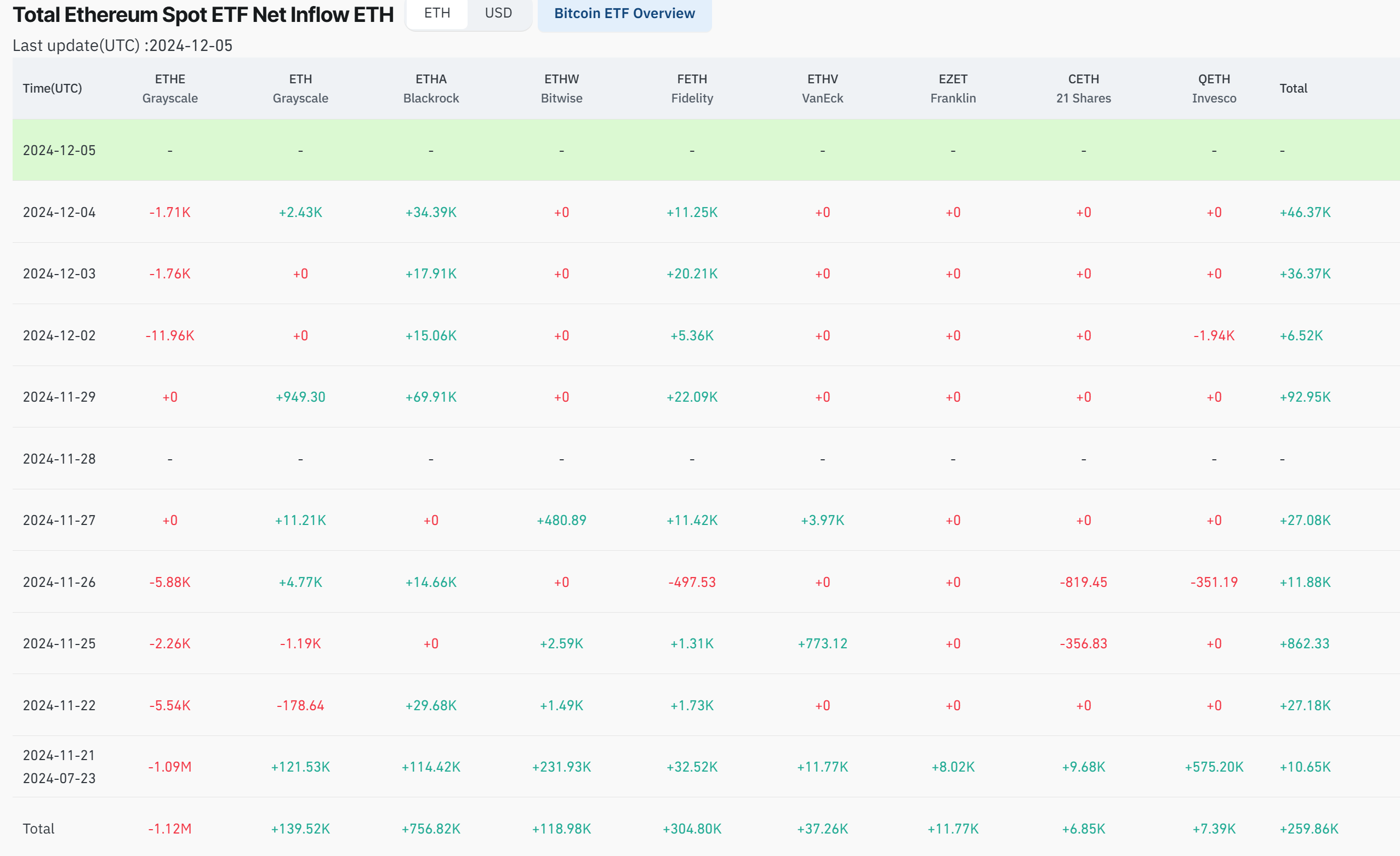1400x856 pixels.
Task: Click the CETH 21 Shares column header
Action: click(1083, 88)
